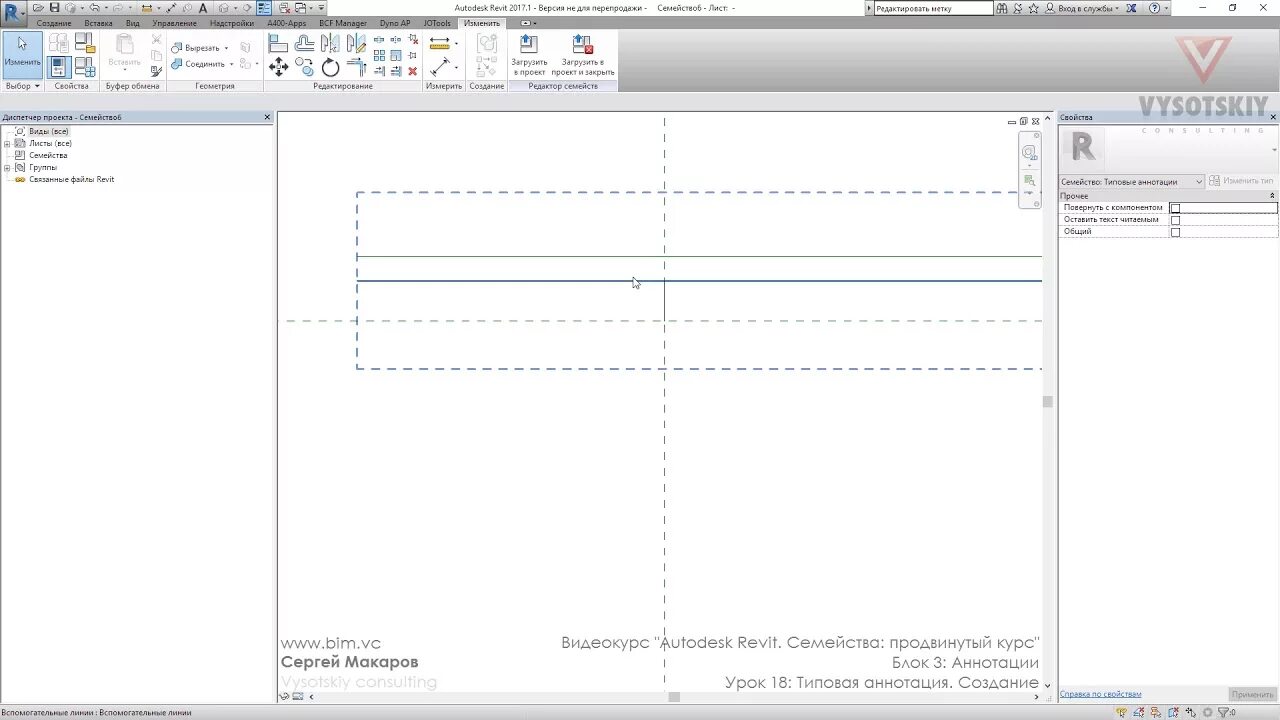1280x720 pixels.
Task: Open the Help question mark icon
Action: click(x=1155, y=8)
